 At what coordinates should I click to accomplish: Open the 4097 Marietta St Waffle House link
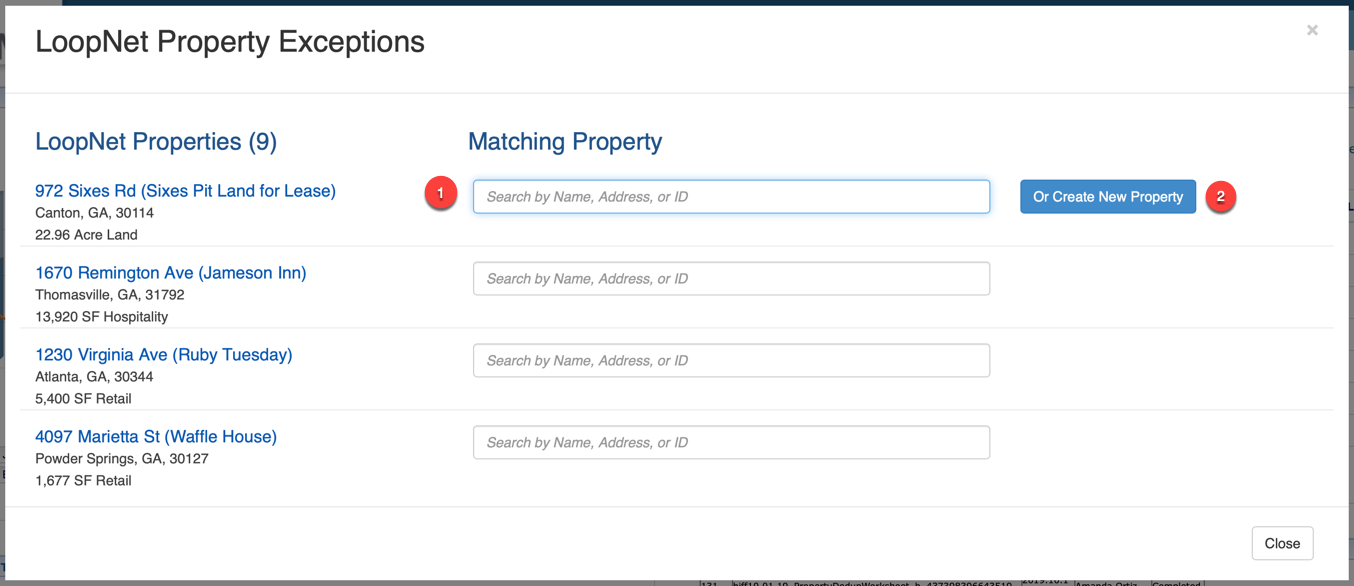tap(155, 437)
